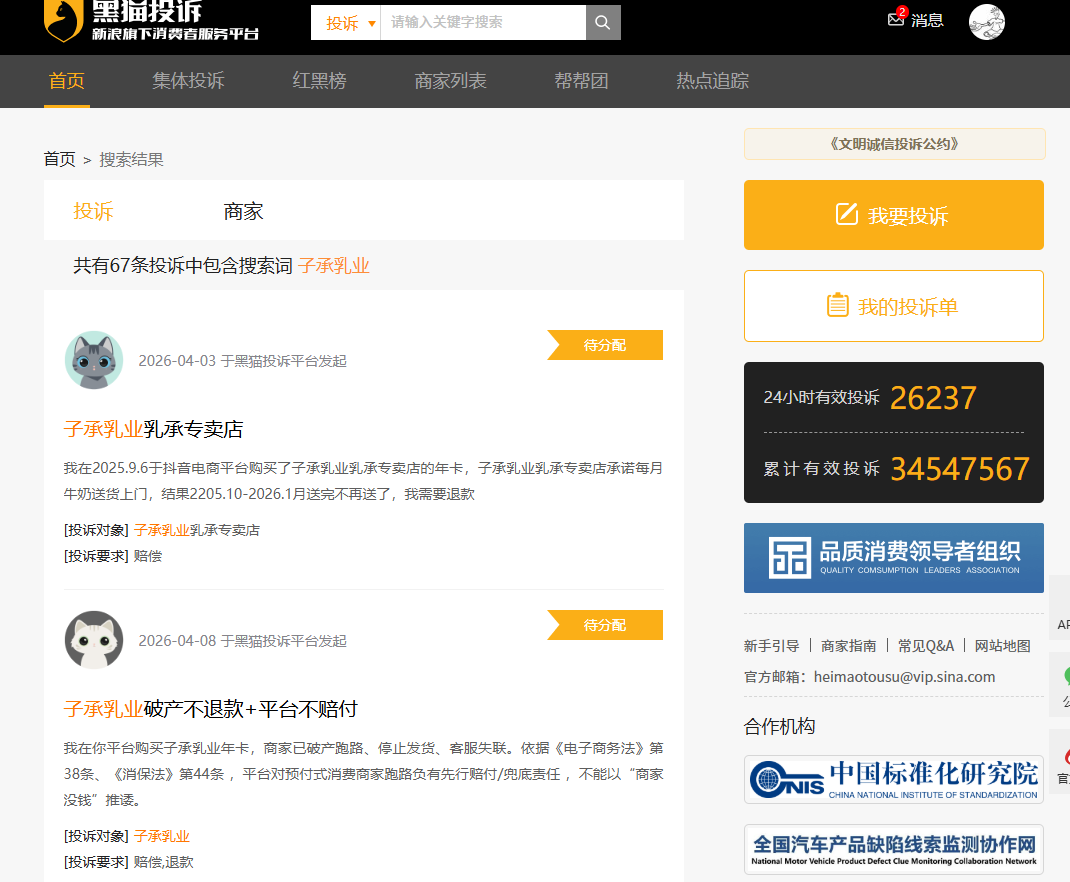Image resolution: width=1070 pixels, height=882 pixels.
Task: Click the 热点追踪 navigation item
Action: click(712, 81)
